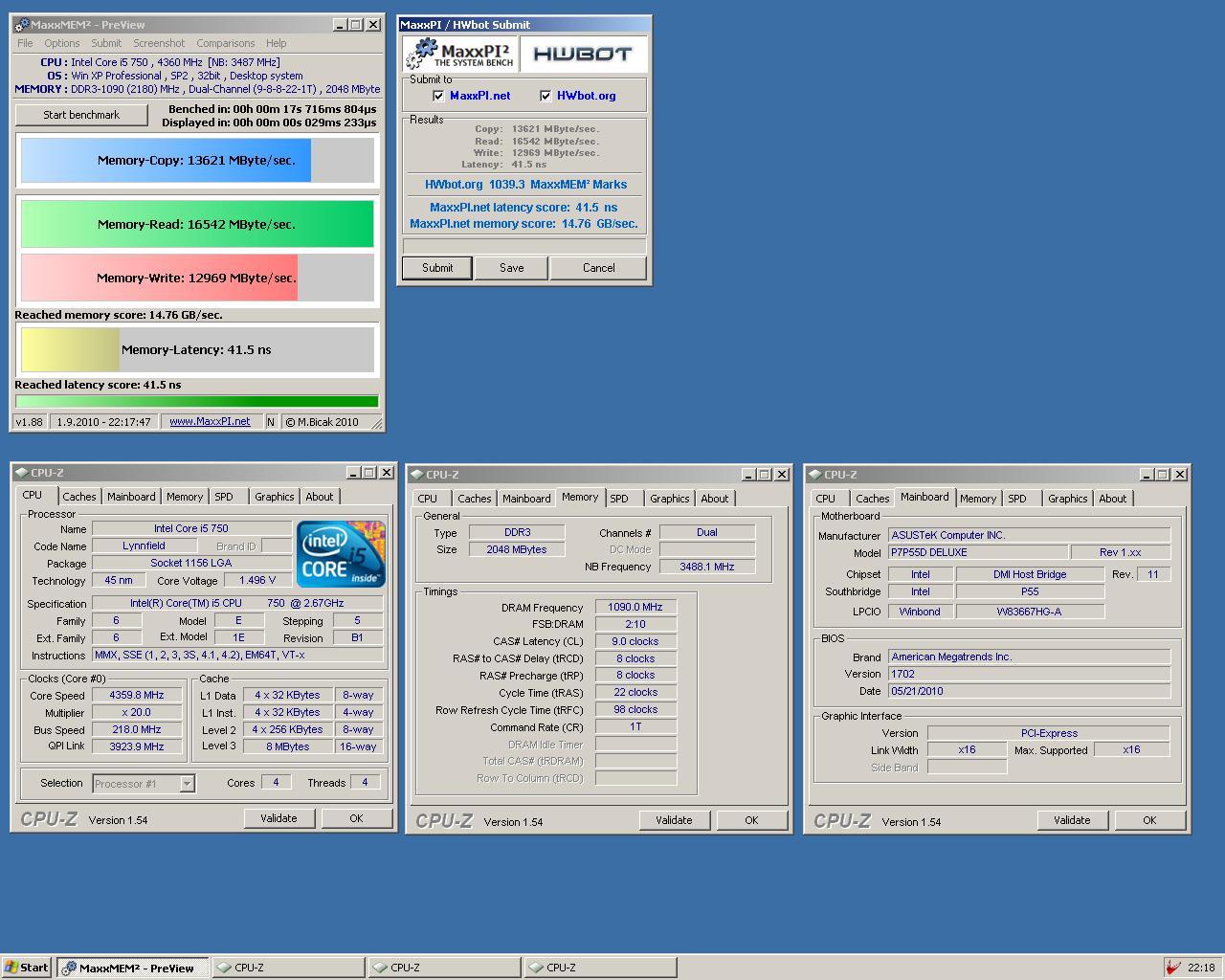Select Mainboard tab in left CPU-Z window
Viewport: 1225px width, 980px height.
tap(131, 497)
